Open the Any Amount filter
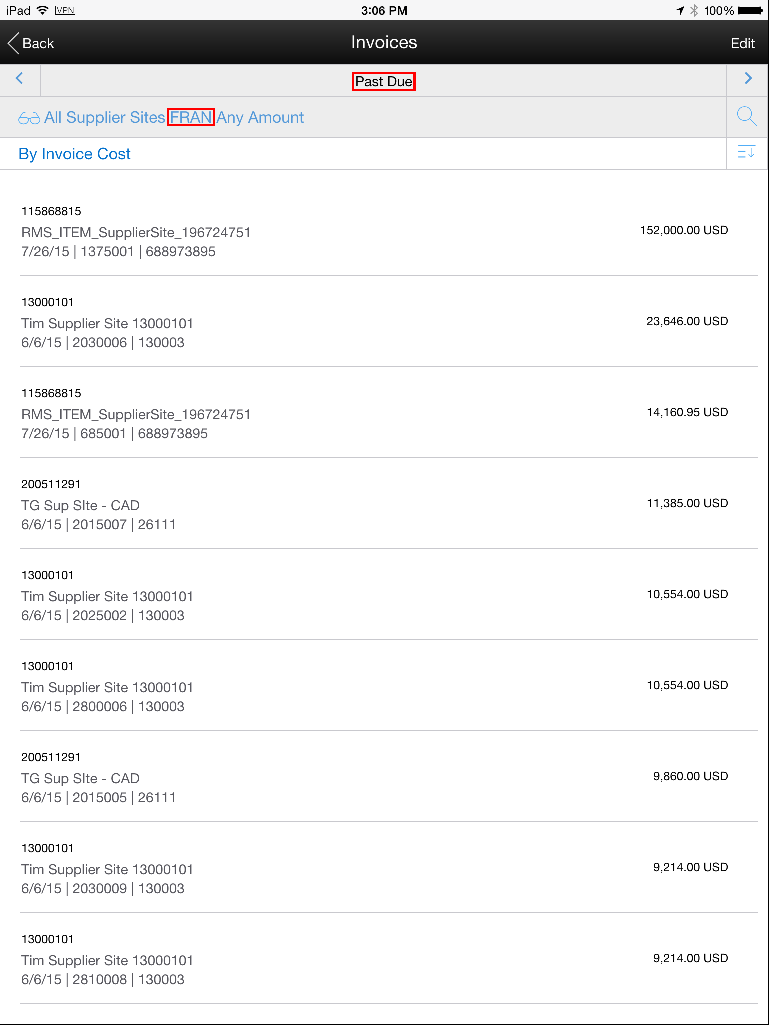The image size is (769, 1025). (x=260, y=118)
